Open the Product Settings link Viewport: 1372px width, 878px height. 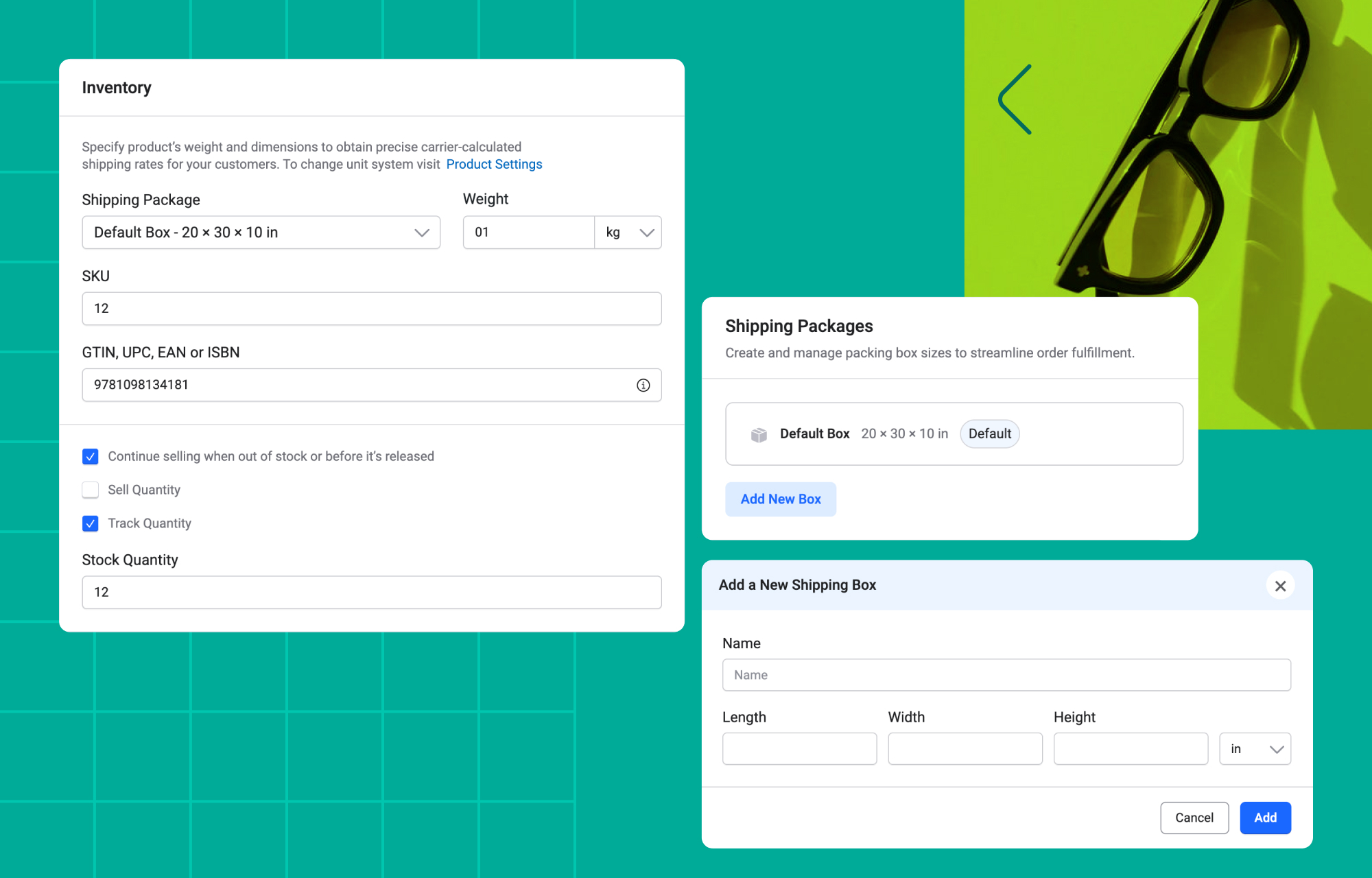494,164
